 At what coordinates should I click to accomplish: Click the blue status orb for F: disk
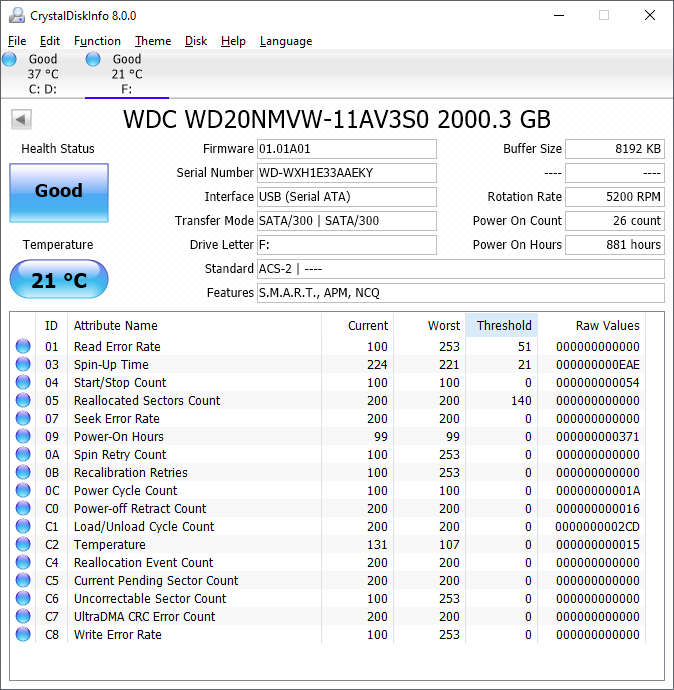coord(93,59)
